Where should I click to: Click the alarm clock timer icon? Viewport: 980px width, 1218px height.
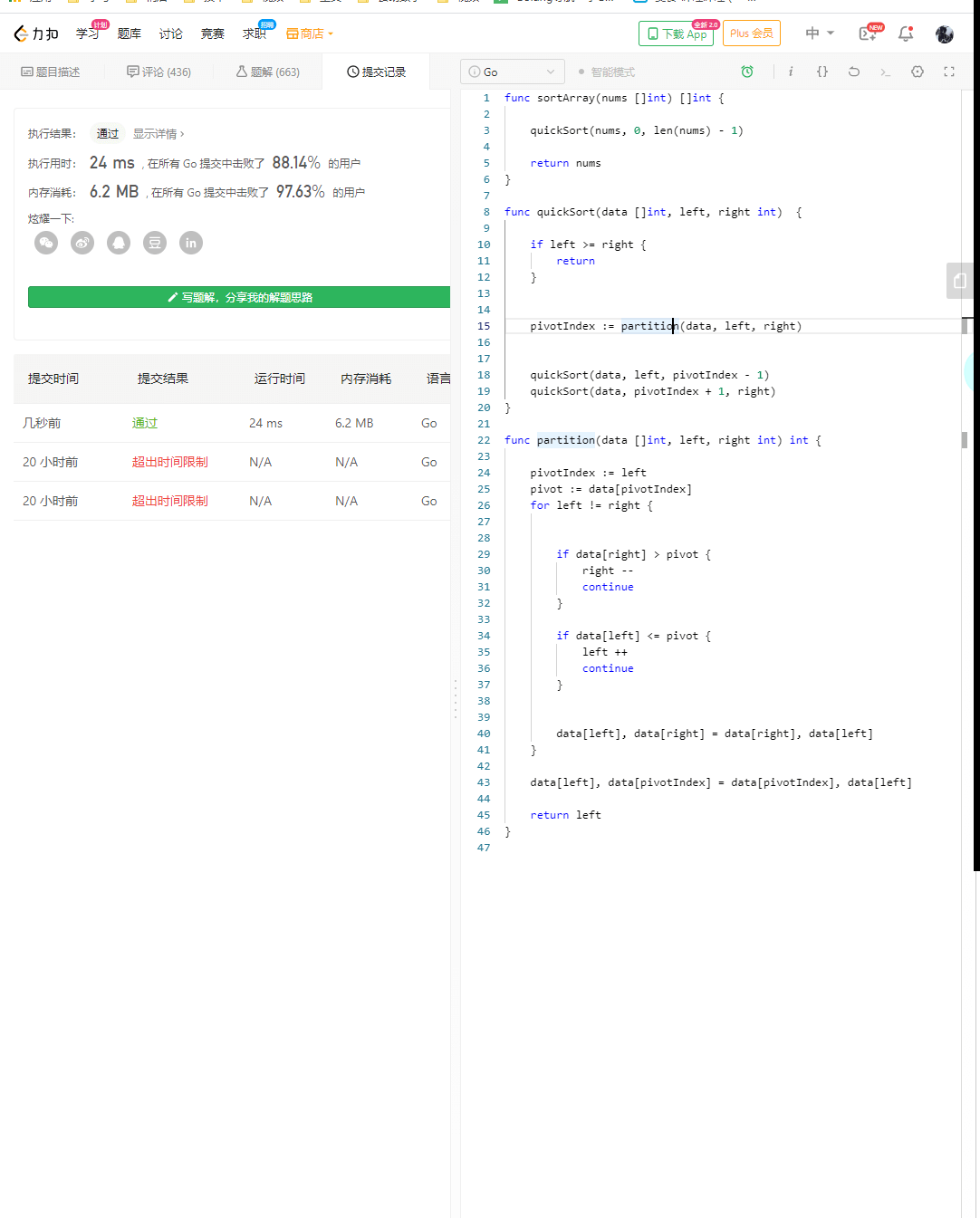click(747, 72)
